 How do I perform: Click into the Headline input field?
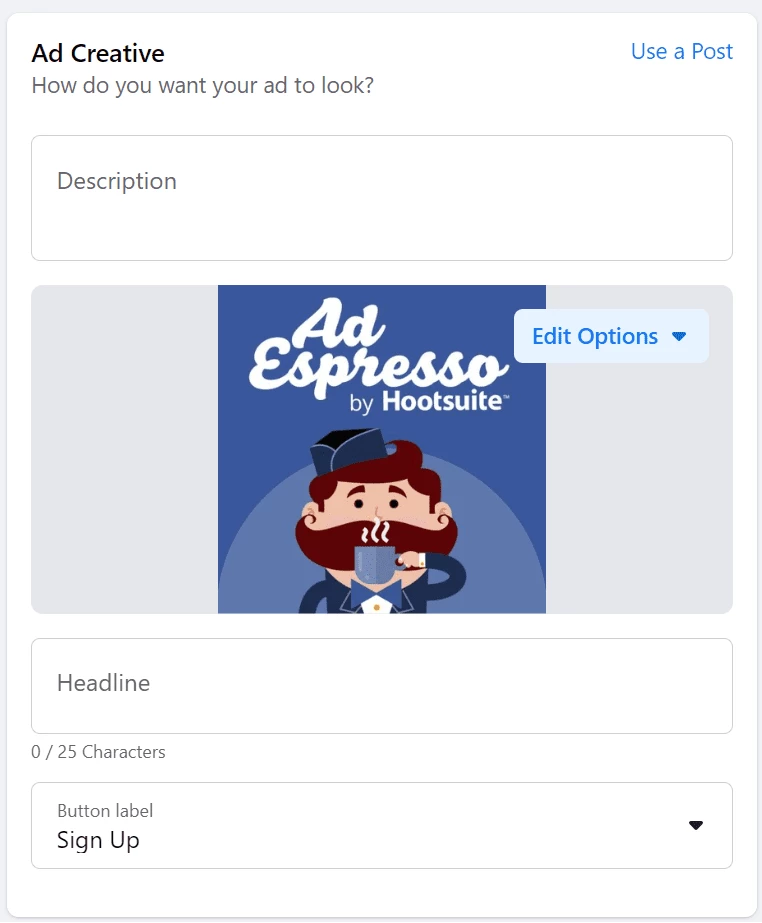click(x=382, y=686)
